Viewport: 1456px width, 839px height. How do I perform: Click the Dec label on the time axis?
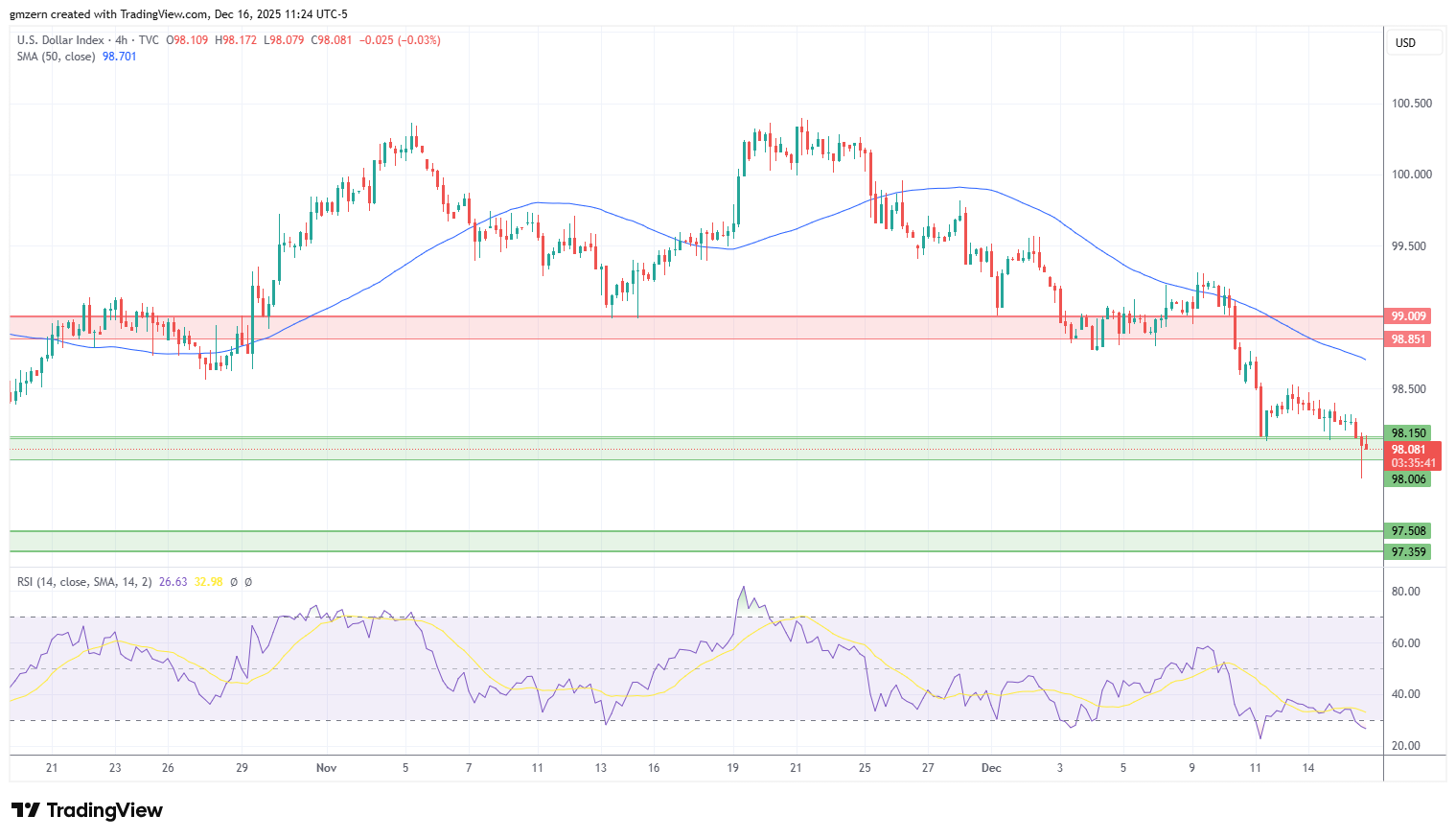(x=991, y=768)
